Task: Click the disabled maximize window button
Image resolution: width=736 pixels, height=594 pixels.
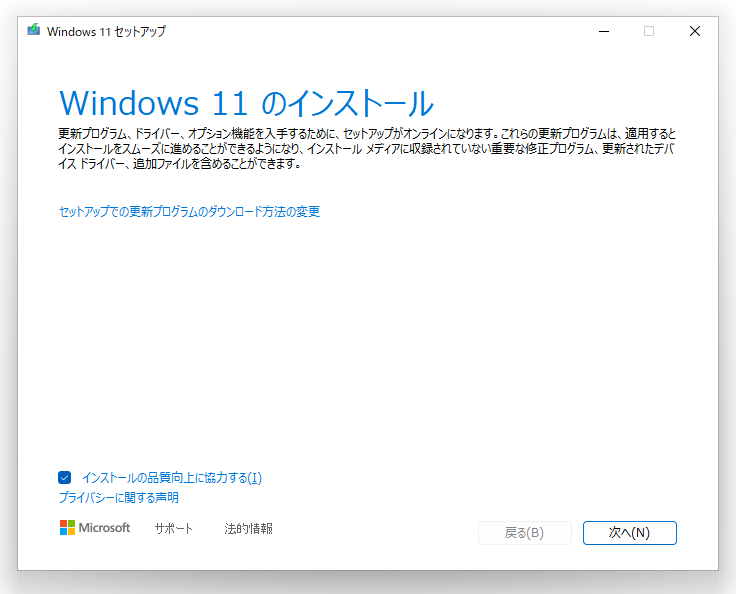Action: pos(649,31)
